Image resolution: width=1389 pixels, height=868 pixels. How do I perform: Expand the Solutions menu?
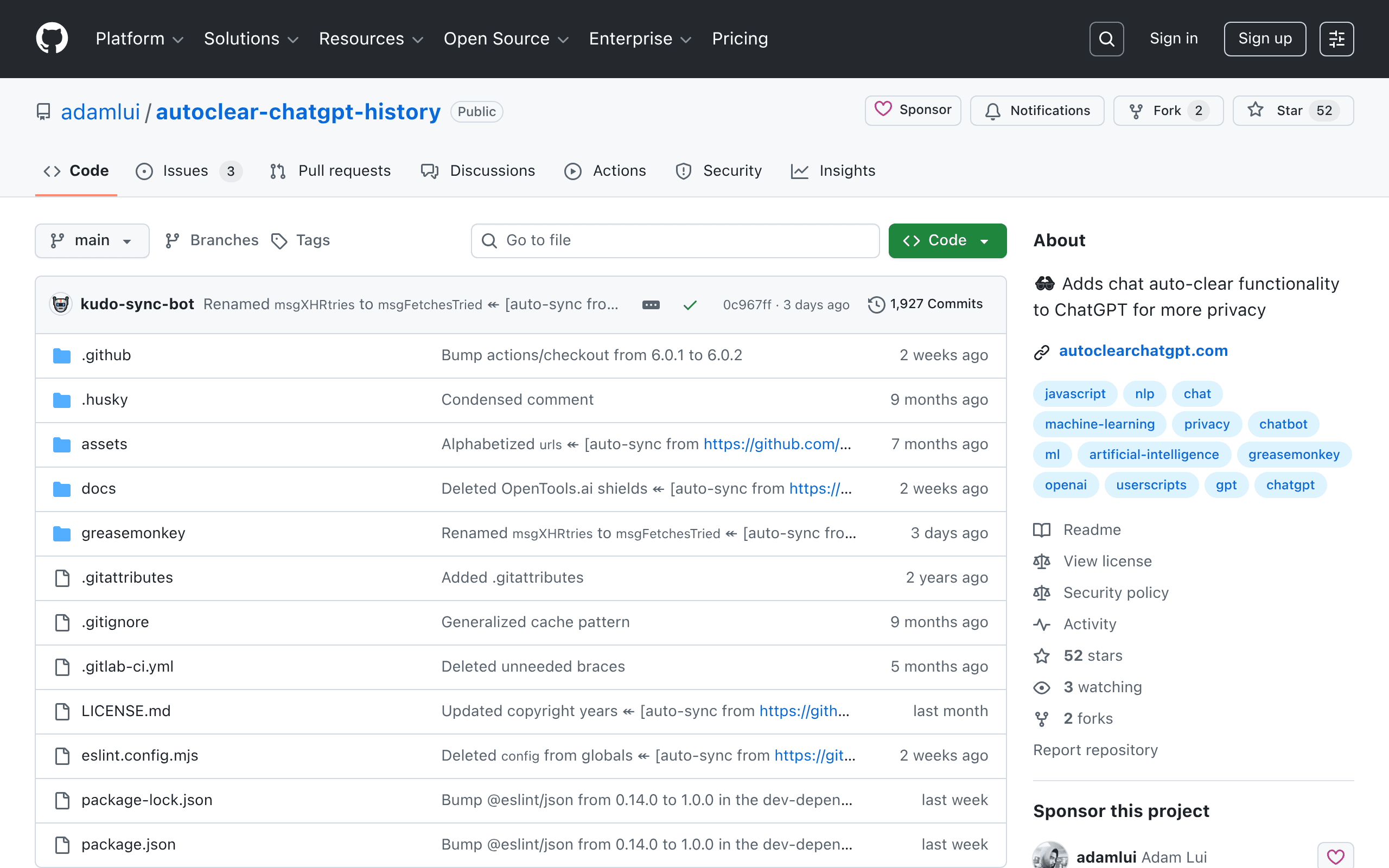[251, 39]
